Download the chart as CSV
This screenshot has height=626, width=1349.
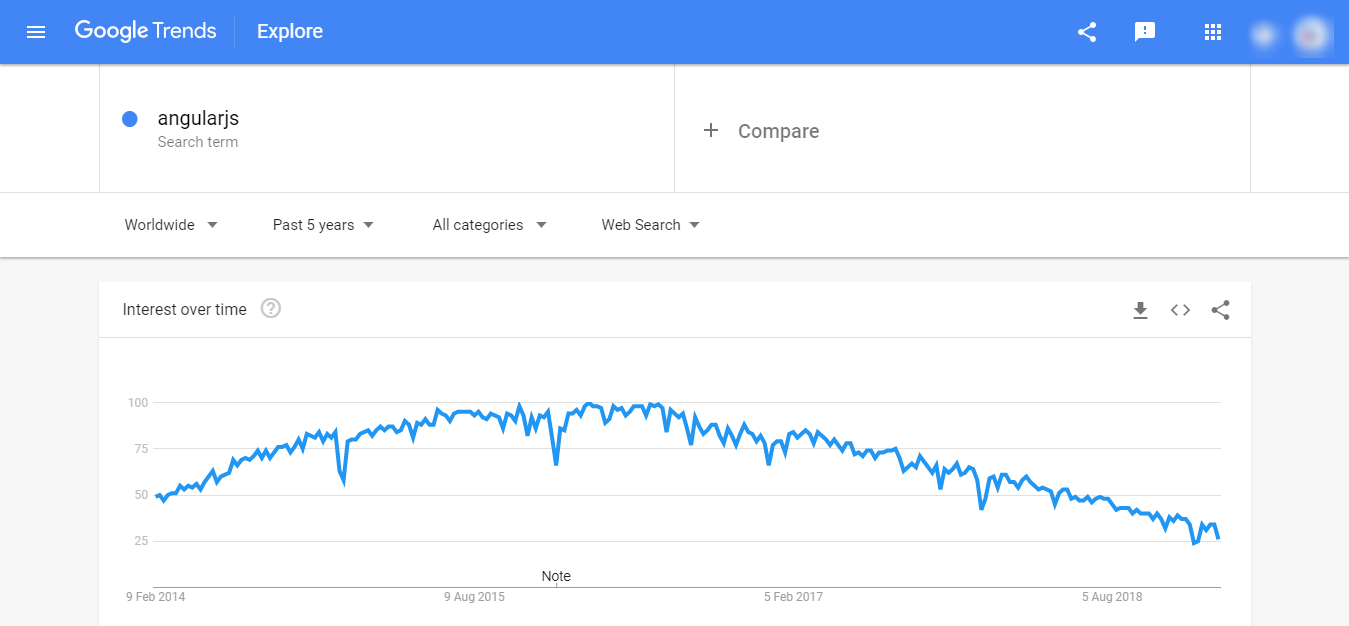click(1140, 310)
